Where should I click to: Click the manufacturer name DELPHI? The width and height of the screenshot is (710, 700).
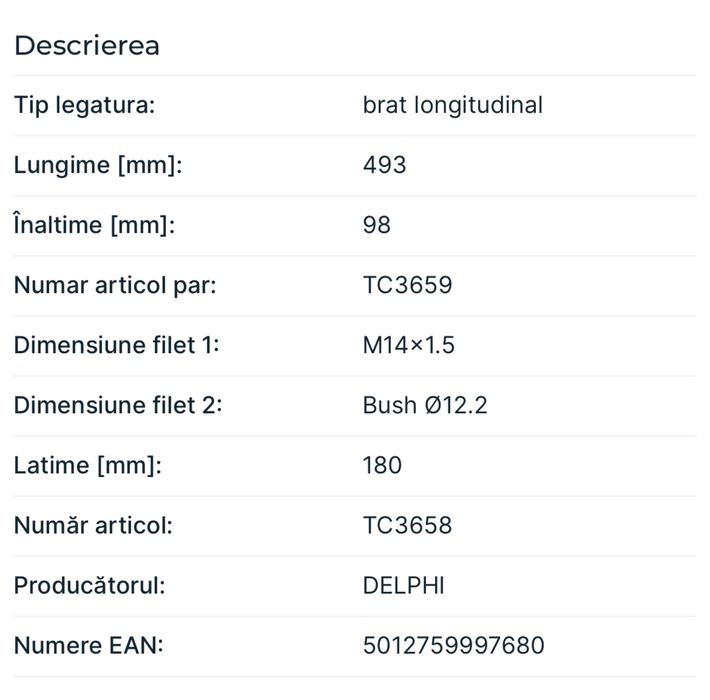click(403, 586)
